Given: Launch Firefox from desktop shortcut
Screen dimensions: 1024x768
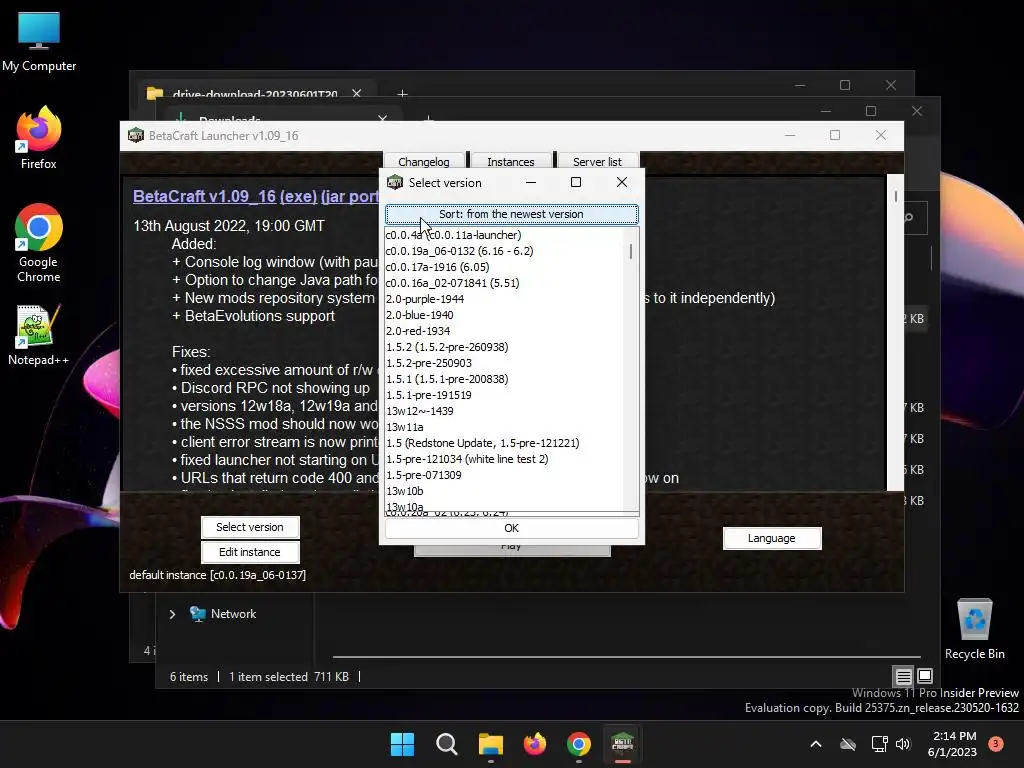Looking at the screenshot, I should pos(39,138).
